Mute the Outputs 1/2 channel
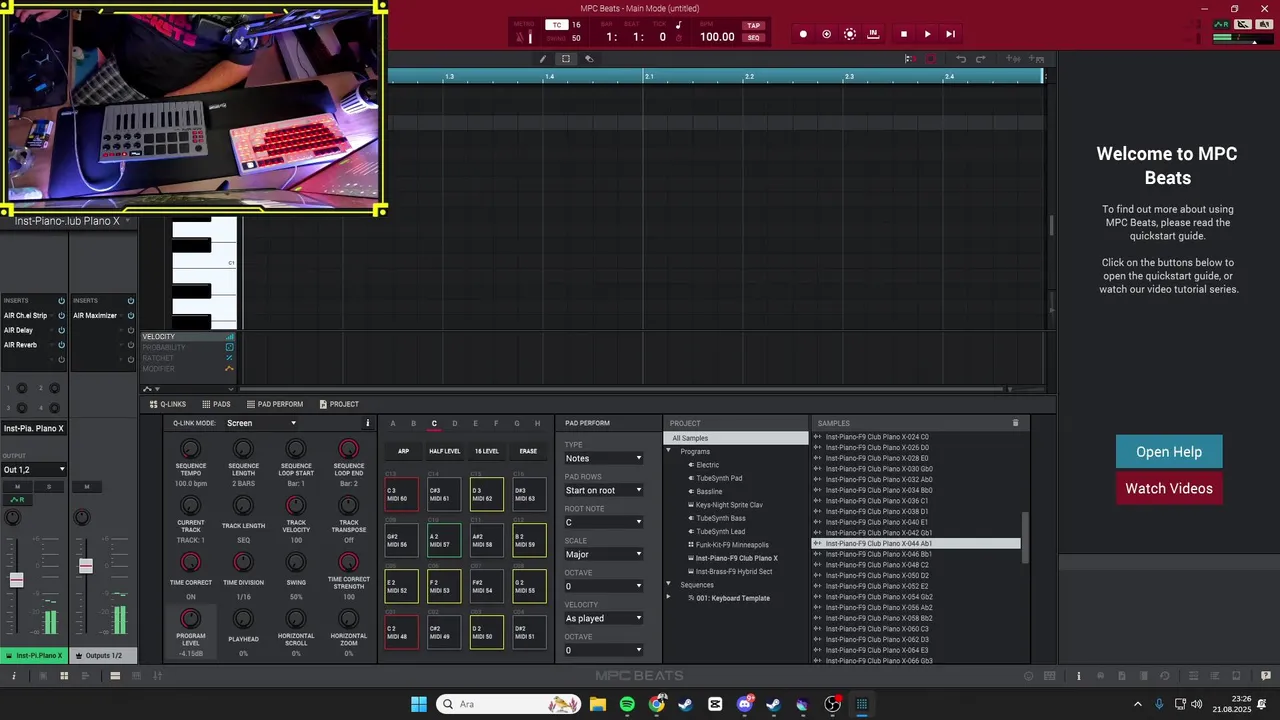The width and height of the screenshot is (1280, 720). click(x=87, y=487)
